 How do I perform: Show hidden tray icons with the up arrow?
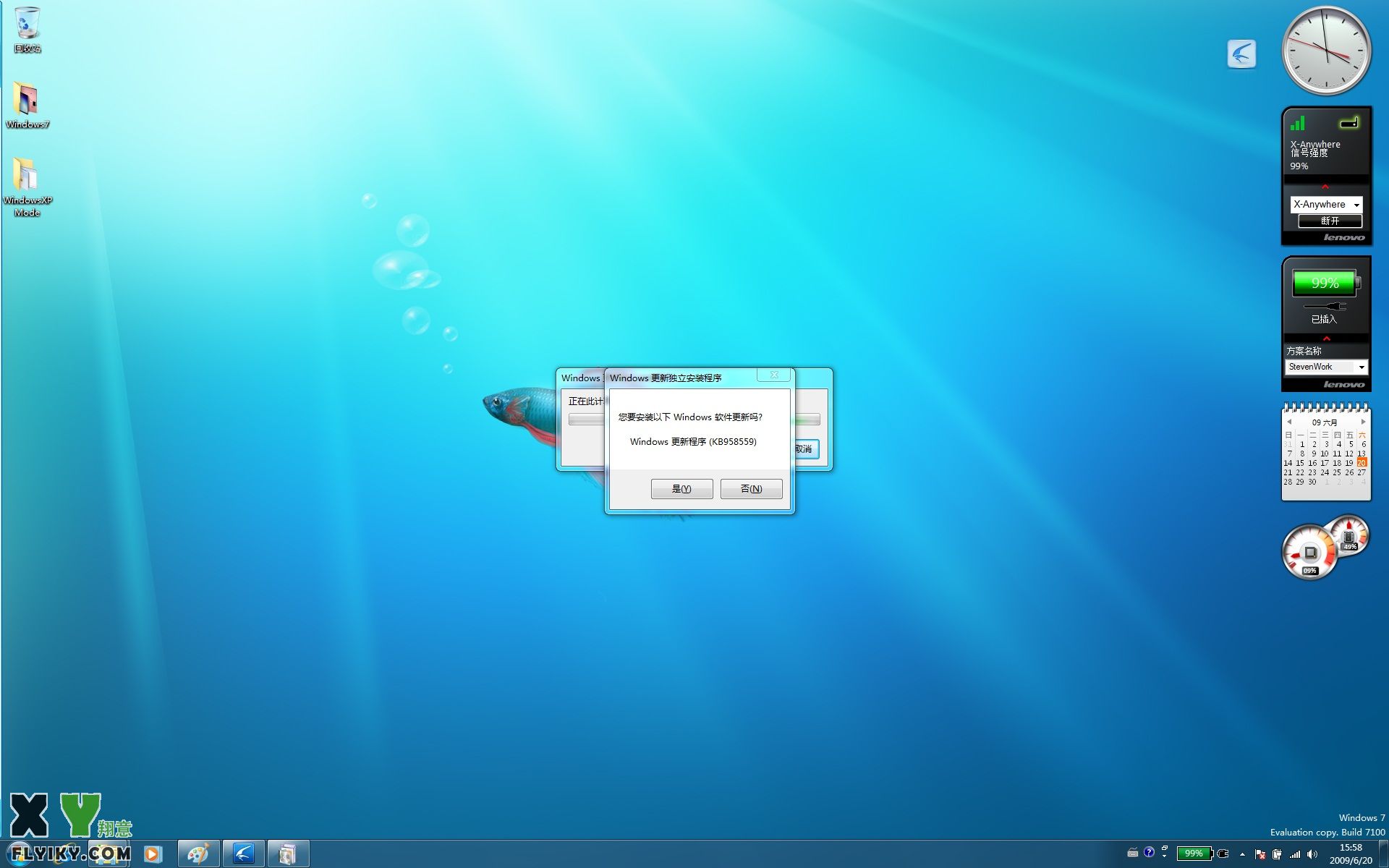click(x=1242, y=854)
